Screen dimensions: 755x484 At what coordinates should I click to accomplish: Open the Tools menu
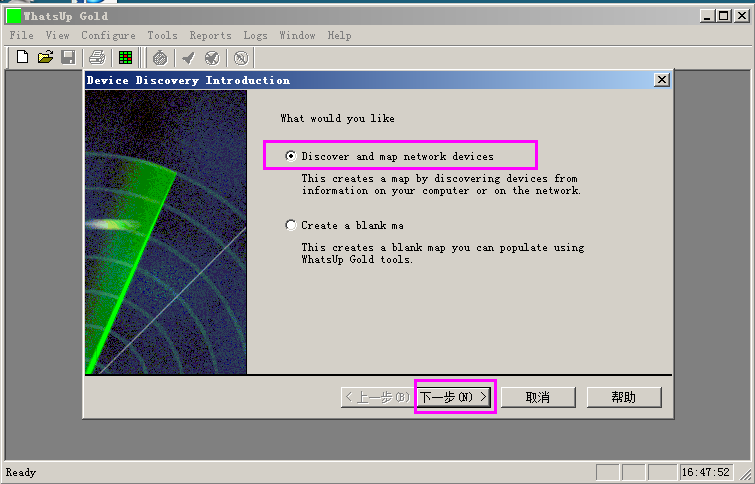pos(162,35)
